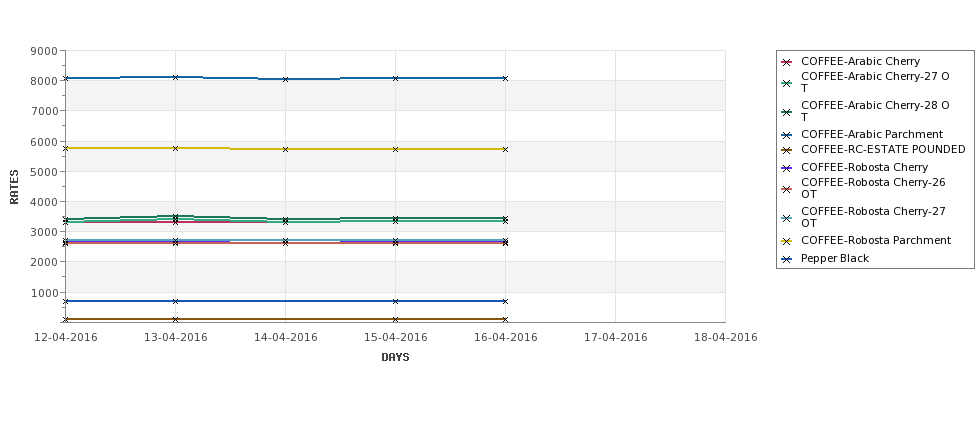Click the Pepper Black legend text
This screenshot has width=975, height=429.
coord(834,259)
